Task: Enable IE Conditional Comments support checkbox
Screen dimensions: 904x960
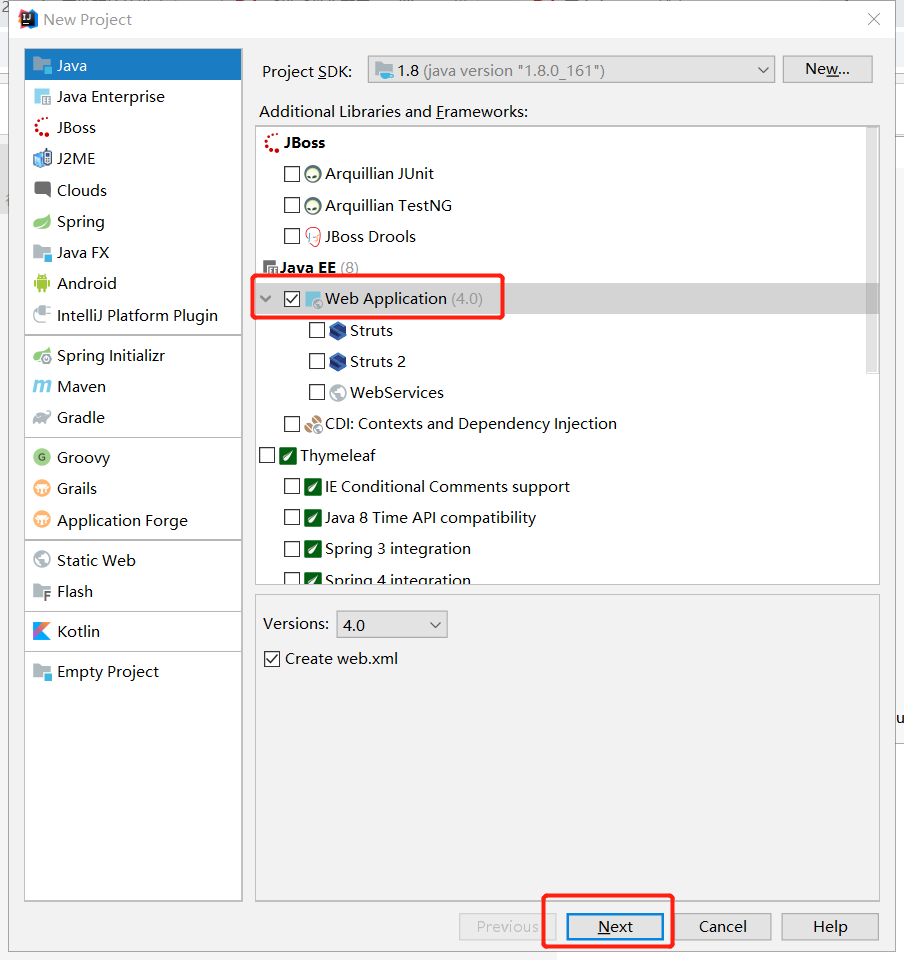Action: [x=292, y=486]
